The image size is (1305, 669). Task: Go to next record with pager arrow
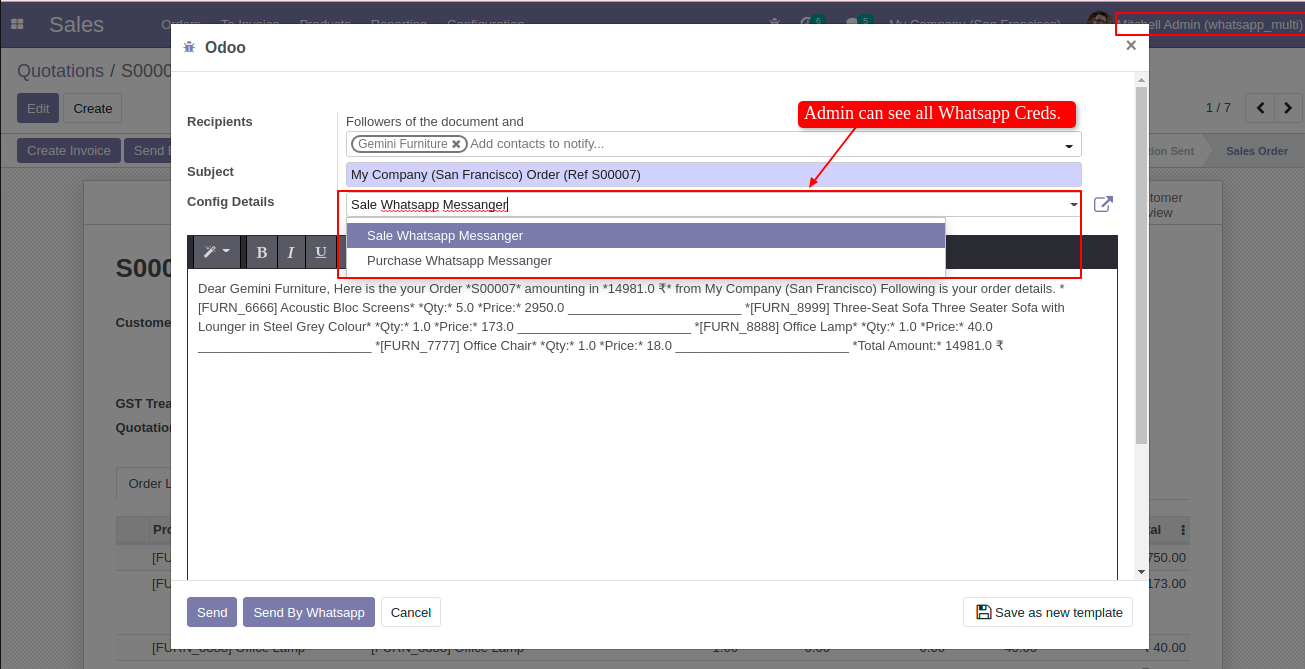(1288, 108)
